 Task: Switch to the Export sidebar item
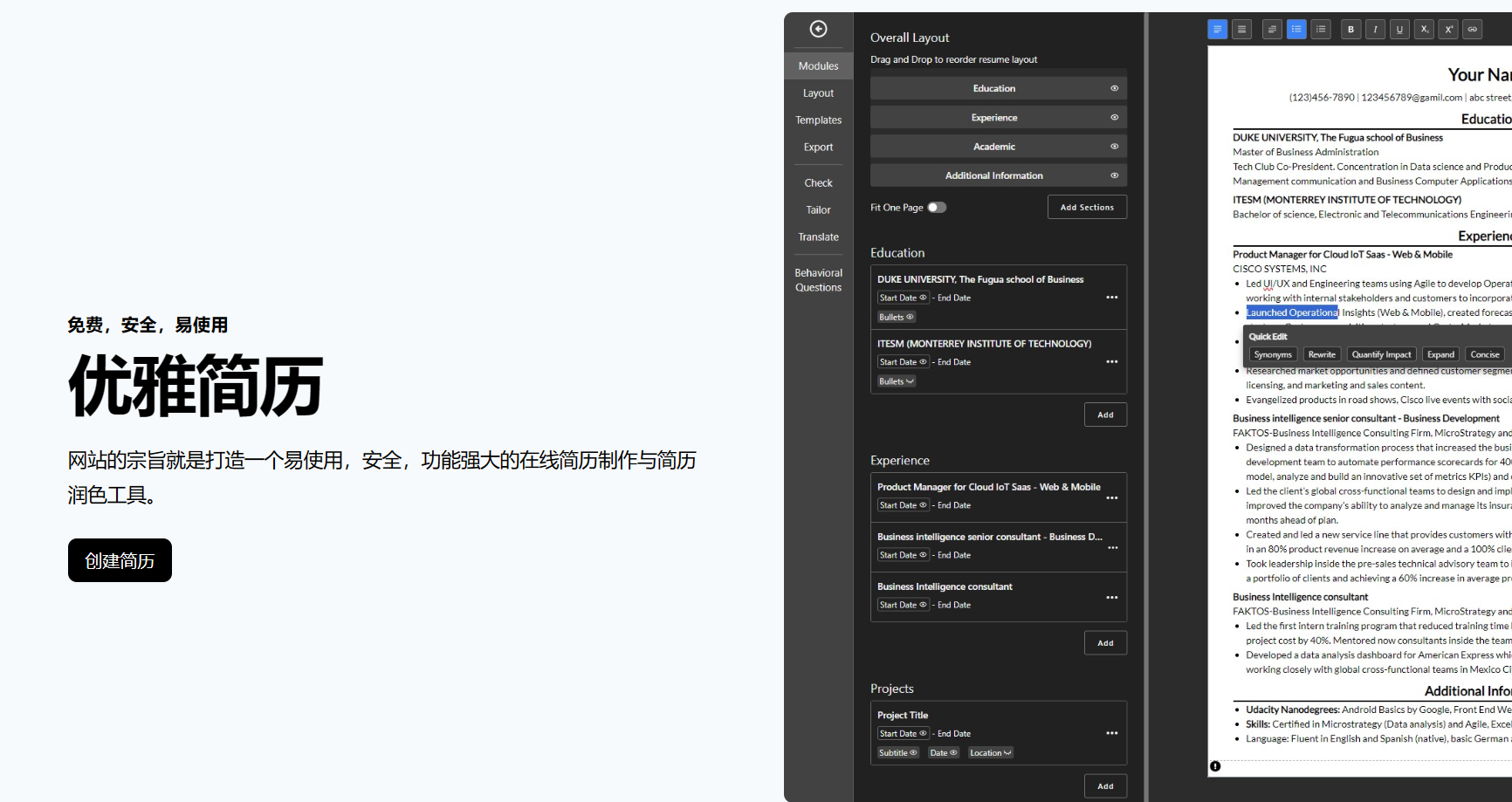818,147
